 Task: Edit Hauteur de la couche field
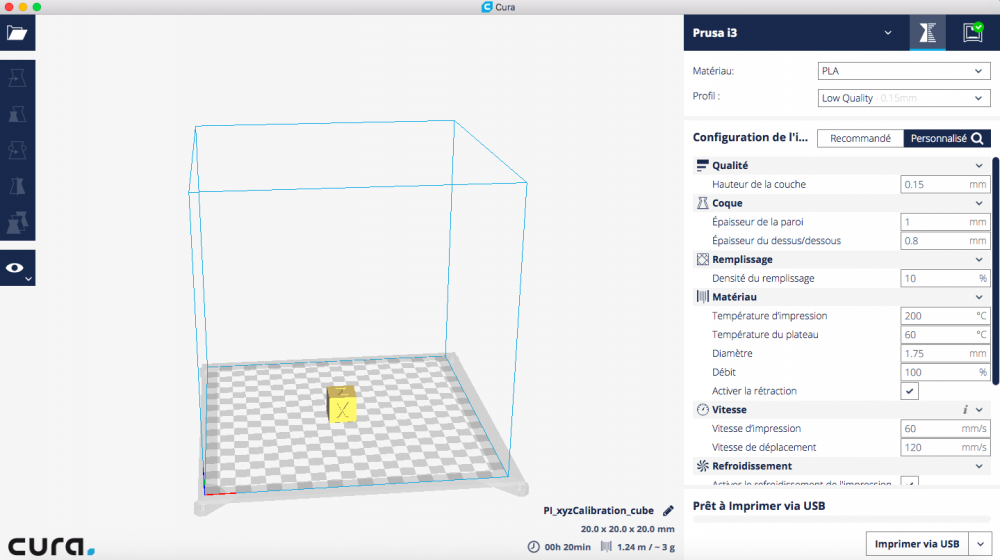click(x=945, y=184)
